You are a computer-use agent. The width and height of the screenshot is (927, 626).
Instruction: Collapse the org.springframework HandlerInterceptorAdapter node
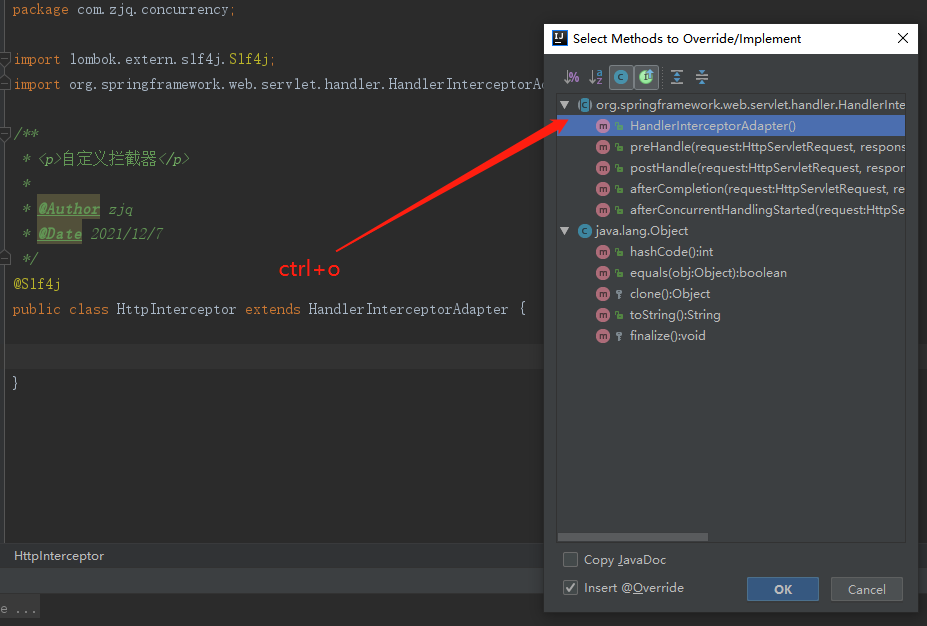(x=565, y=105)
